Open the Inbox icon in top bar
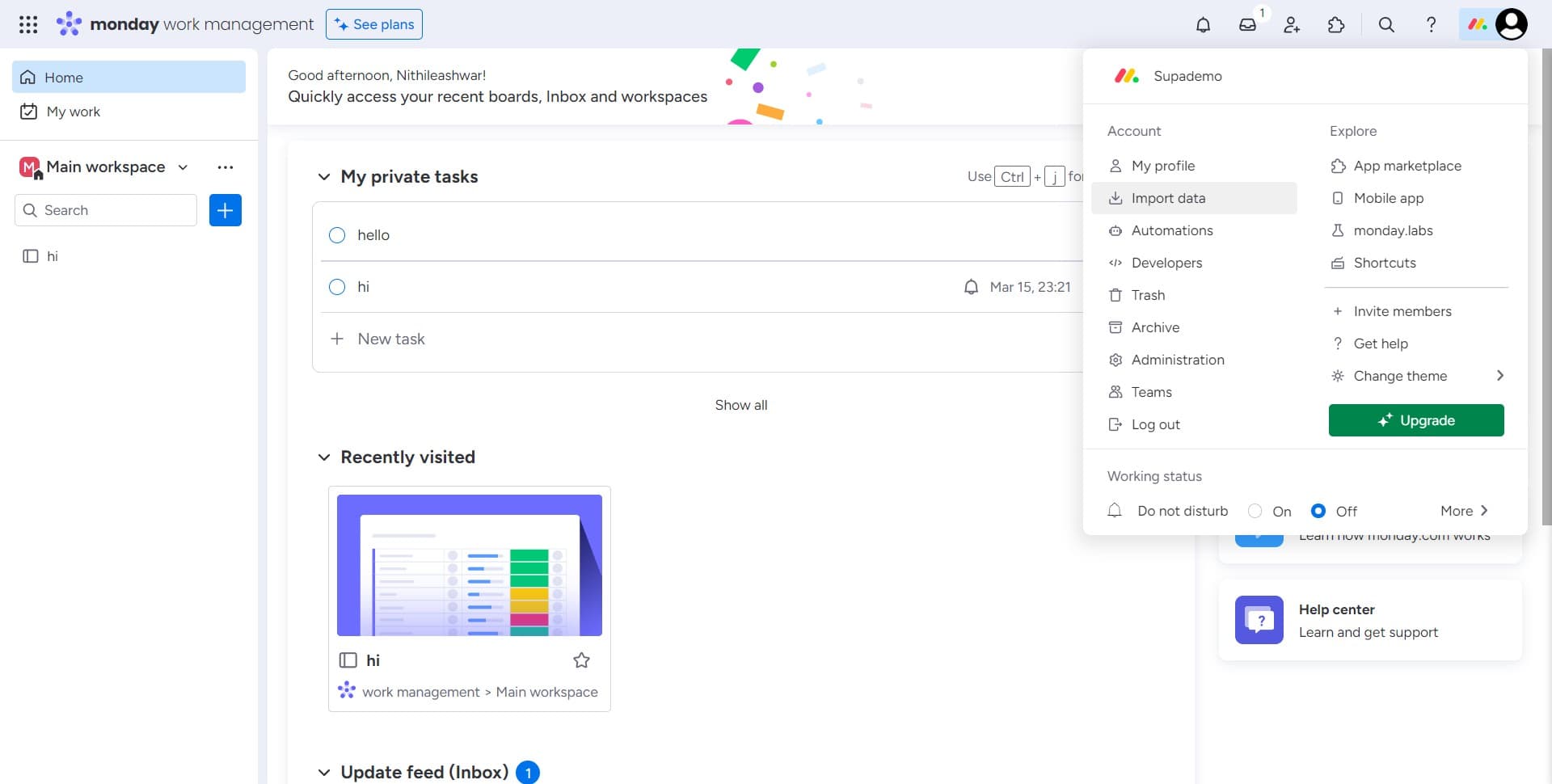Viewport: 1552px width, 784px height. (x=1247, y=24)
